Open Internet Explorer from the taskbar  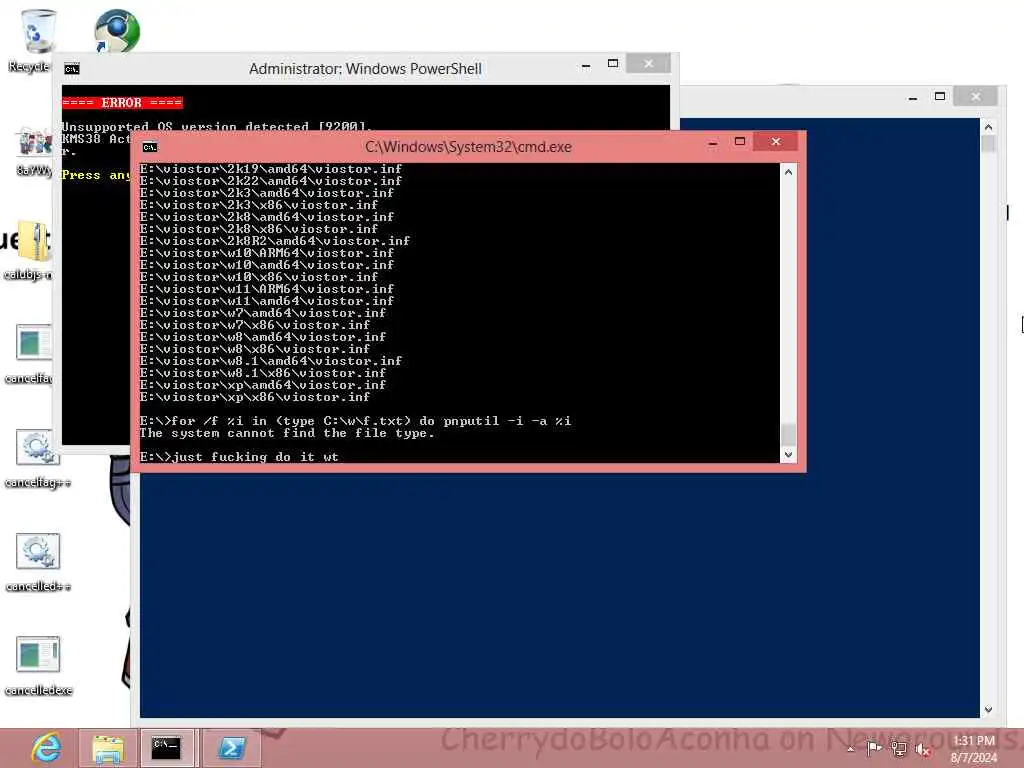(x=46, y=748)
